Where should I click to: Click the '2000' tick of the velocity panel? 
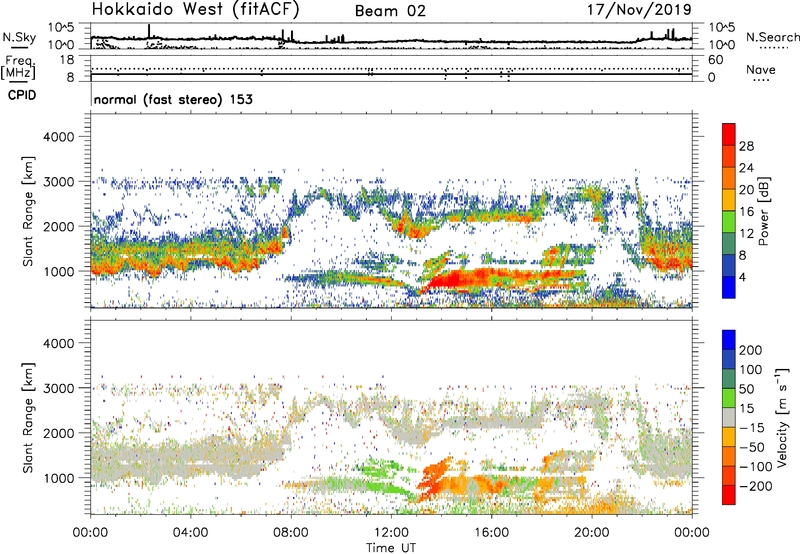[59, 433]
